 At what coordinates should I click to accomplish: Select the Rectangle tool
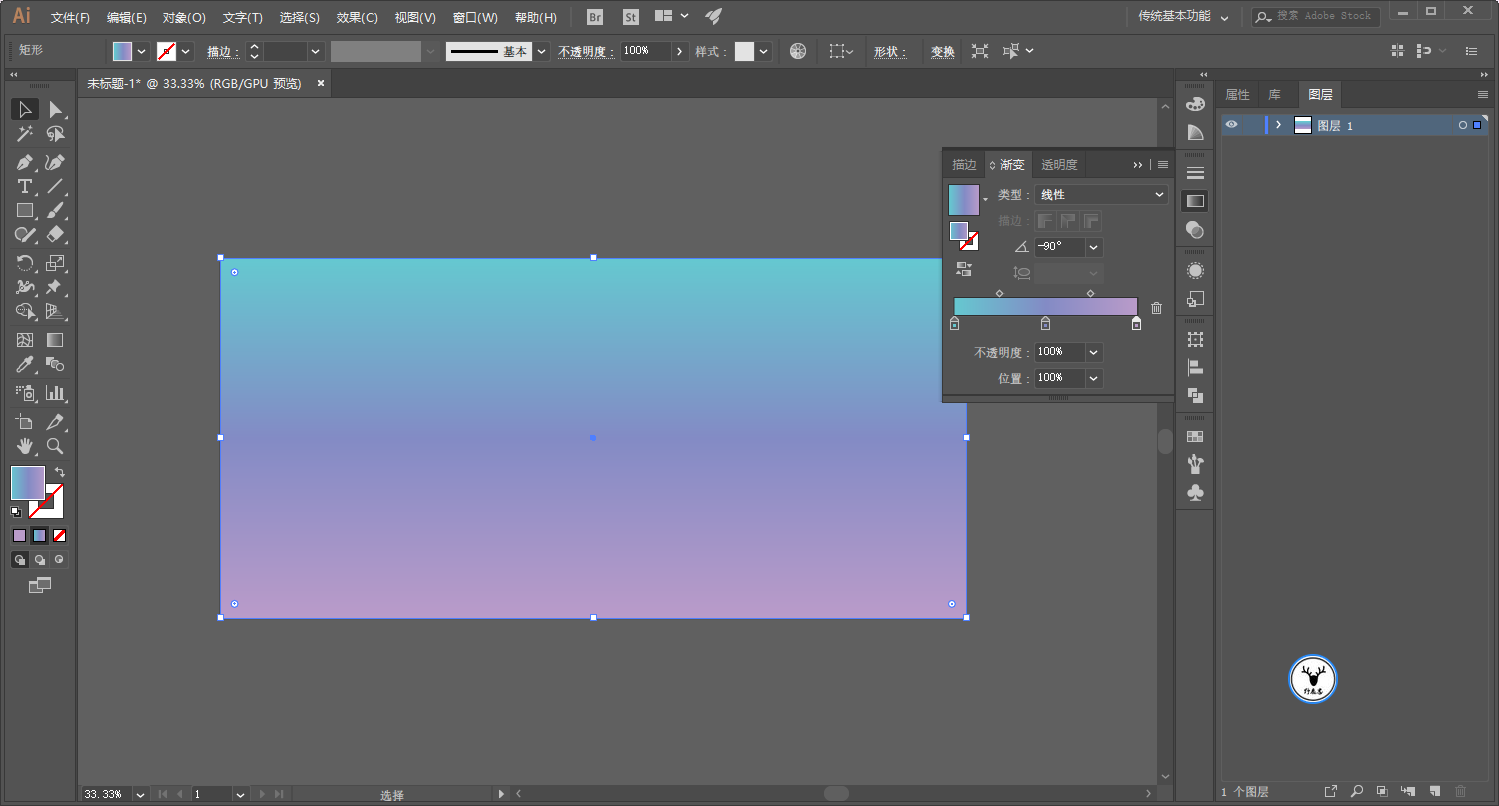pos(25,210)
